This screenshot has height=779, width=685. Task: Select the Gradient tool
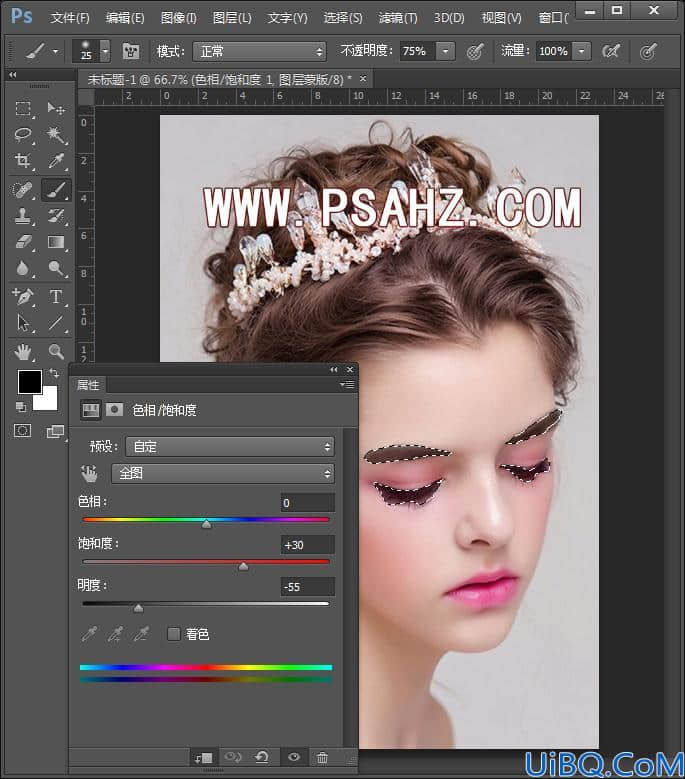pyautogui.click(x=56, y=242)
